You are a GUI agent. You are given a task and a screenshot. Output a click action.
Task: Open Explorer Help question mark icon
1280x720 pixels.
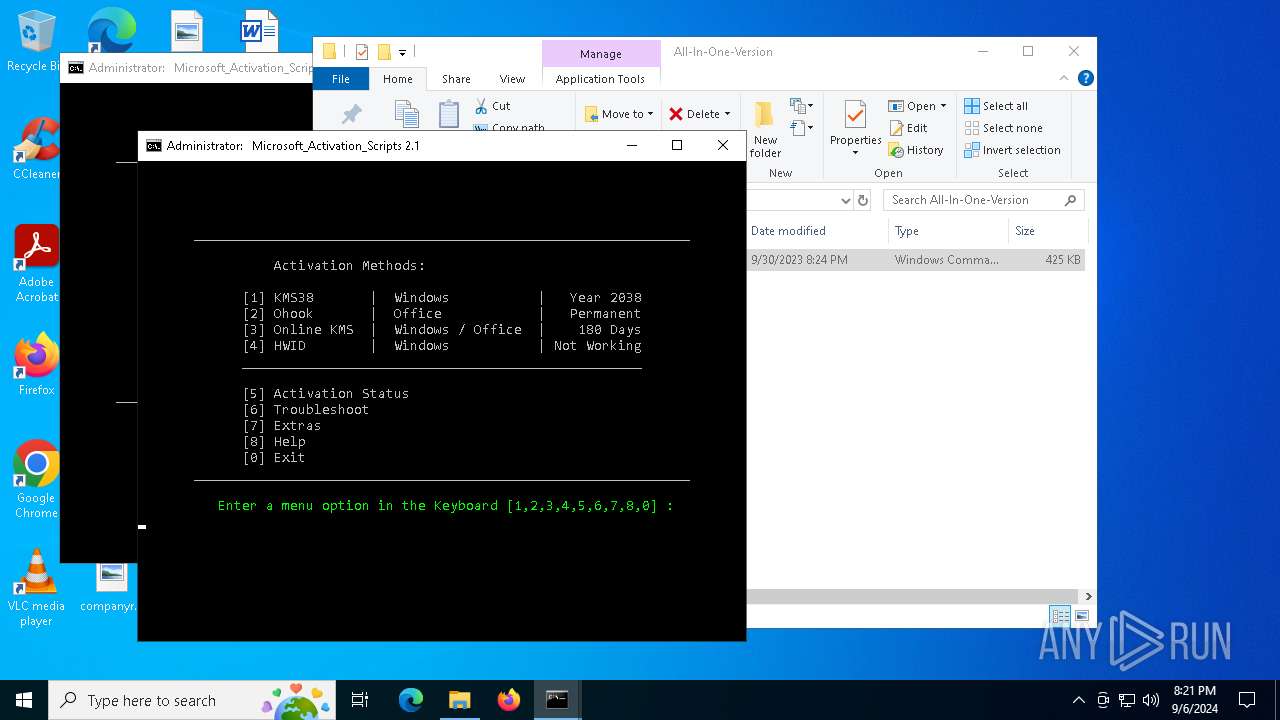coord(1086,78)
